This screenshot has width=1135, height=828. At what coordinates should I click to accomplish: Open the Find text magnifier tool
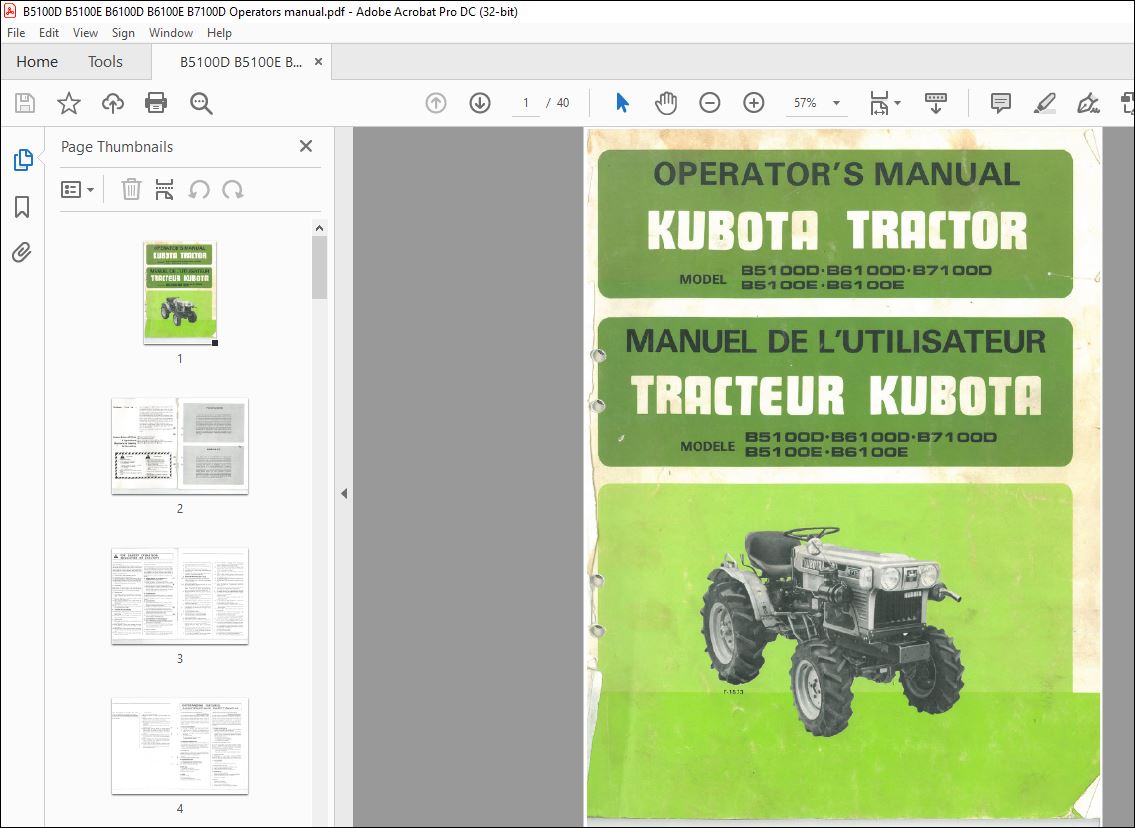pyautogui.click(x=201, y=104)
